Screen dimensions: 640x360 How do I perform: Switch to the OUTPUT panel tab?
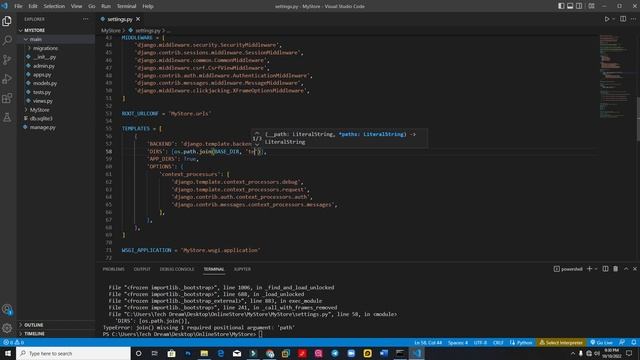142,269
